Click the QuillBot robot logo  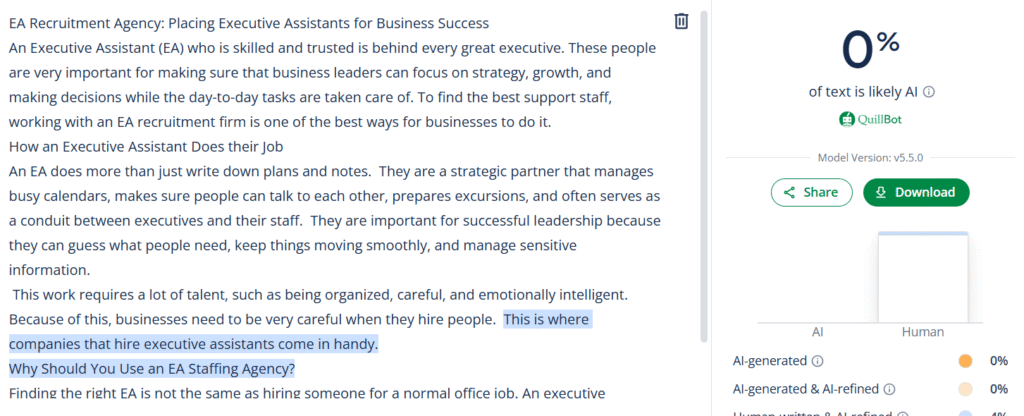846,120
